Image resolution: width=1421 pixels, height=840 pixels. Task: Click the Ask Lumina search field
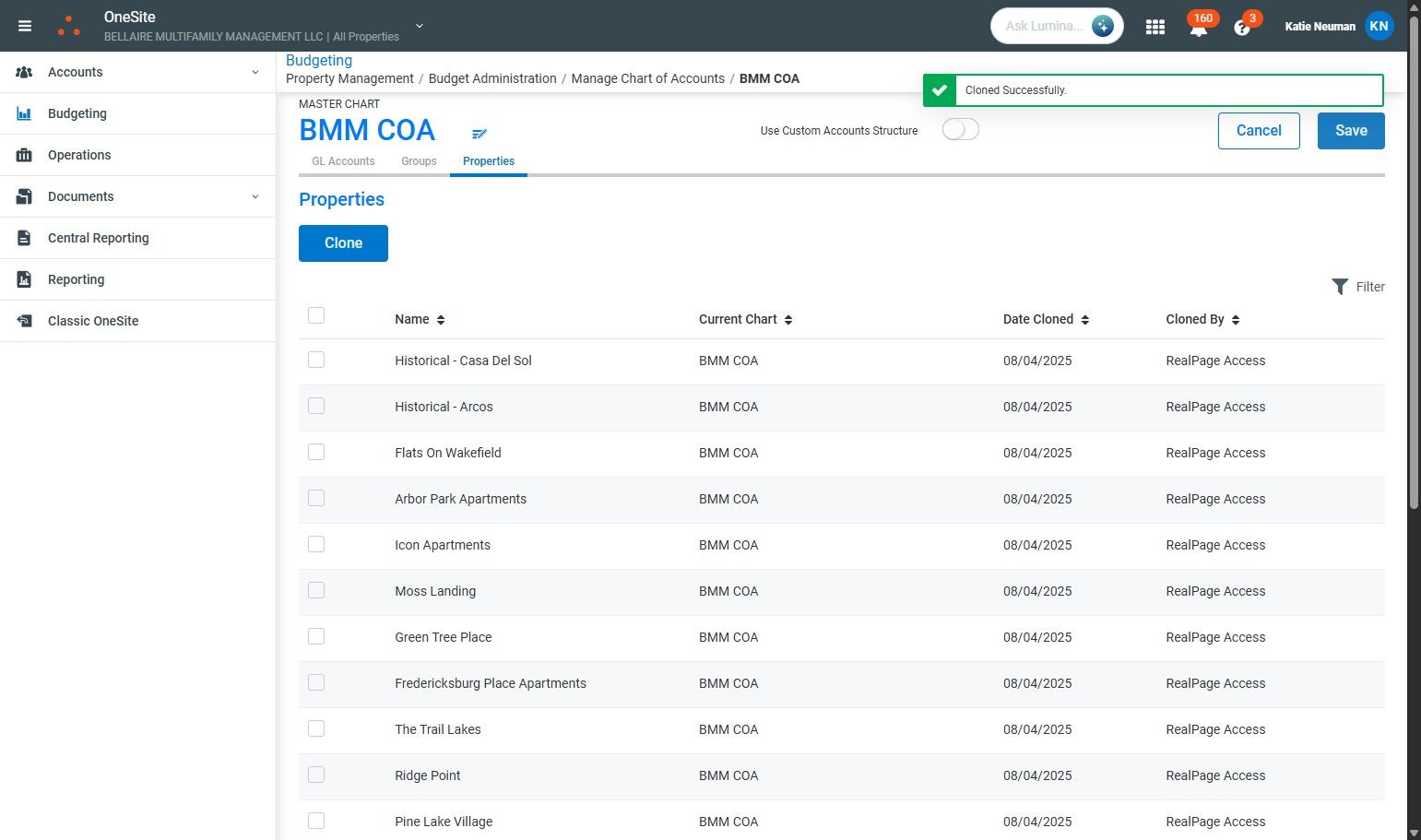coord(1044,26)
